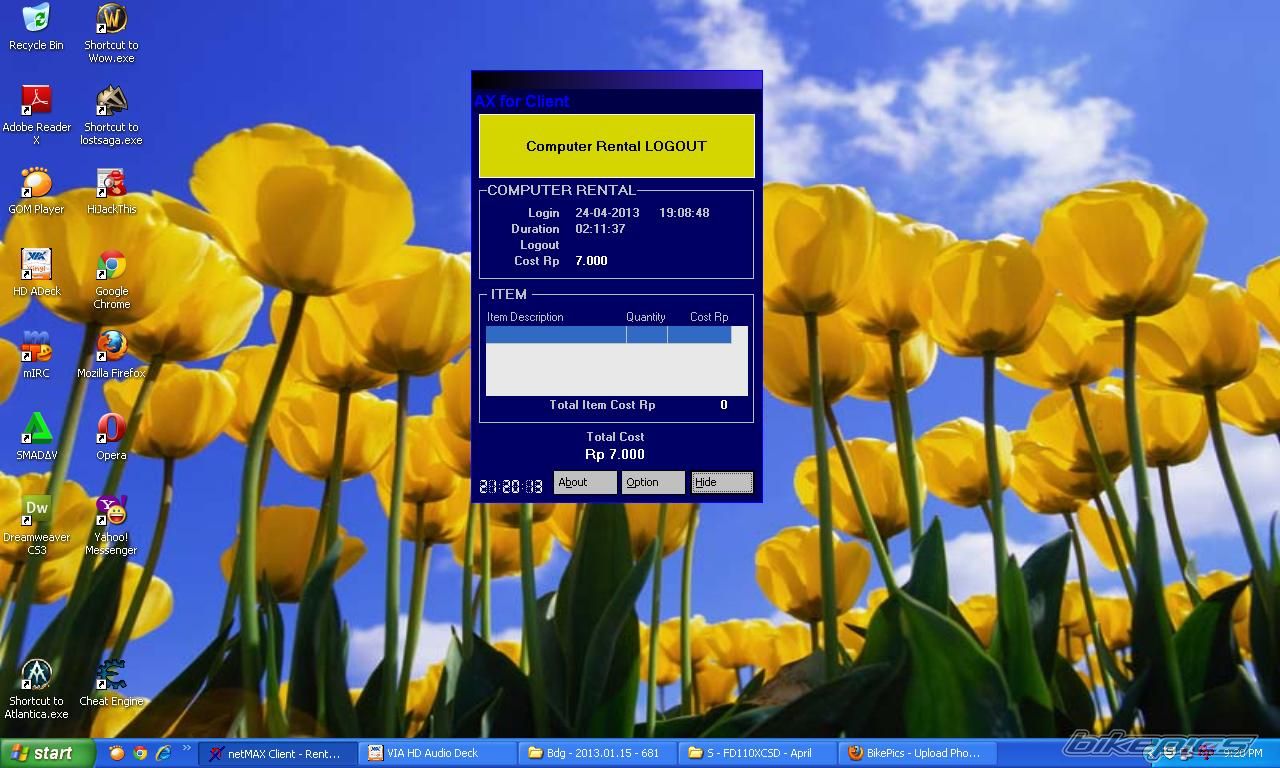Select the Cheat Engine desktop icon
Image resolution: width=1280 pixels, height=768 pixels.
coord(111,675)
